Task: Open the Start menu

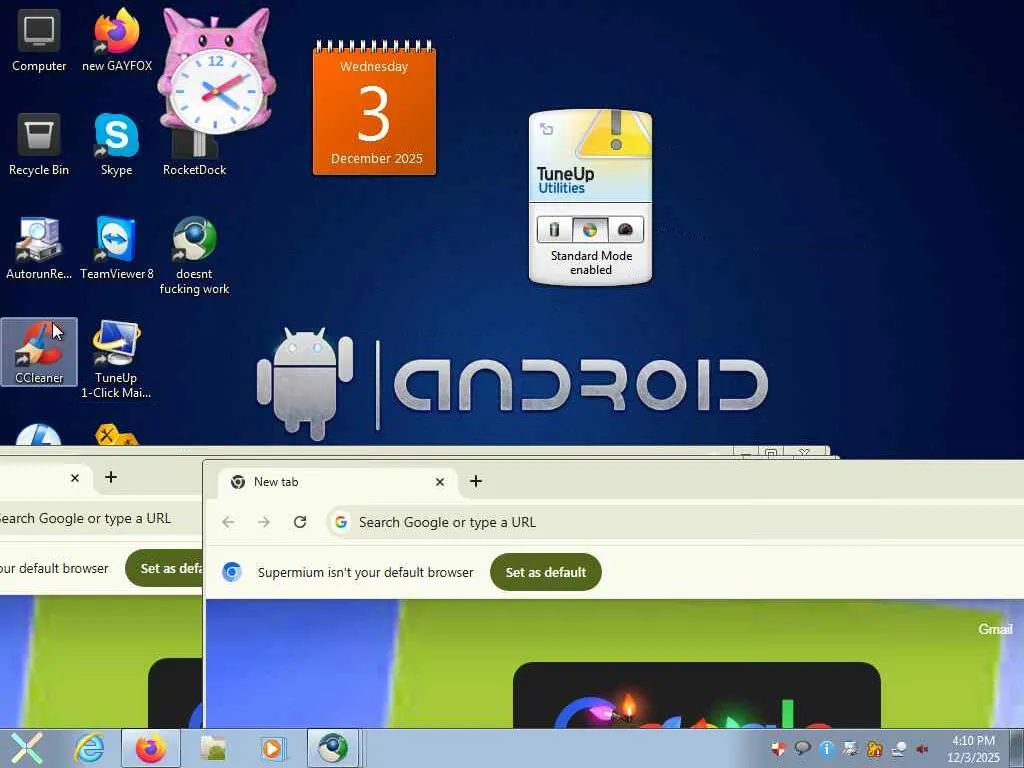Action: coord(27,748)
